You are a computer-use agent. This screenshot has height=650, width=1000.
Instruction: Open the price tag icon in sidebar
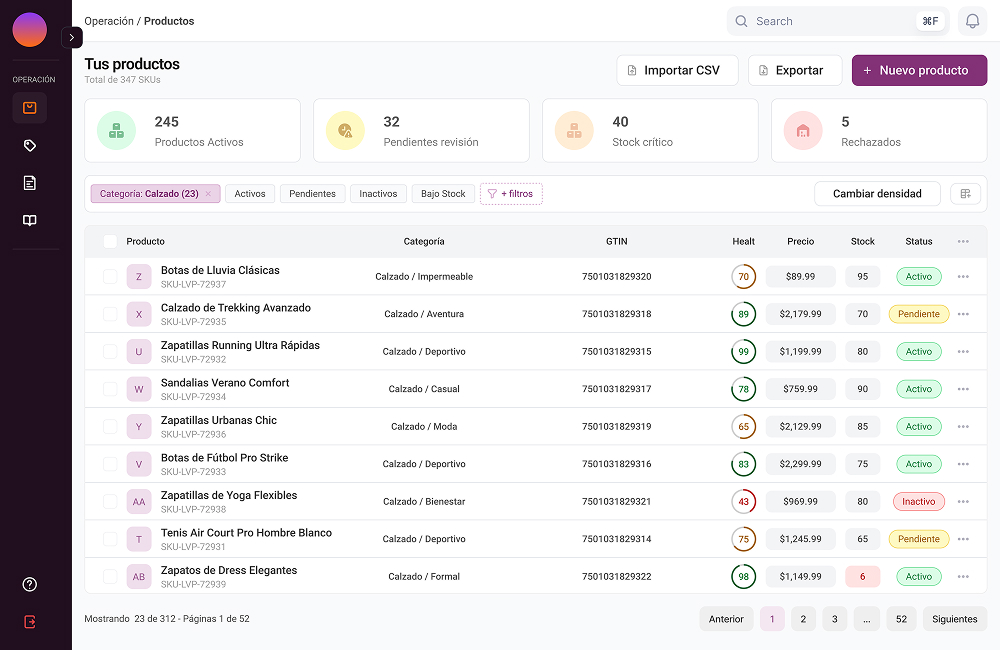click(29, 145)
